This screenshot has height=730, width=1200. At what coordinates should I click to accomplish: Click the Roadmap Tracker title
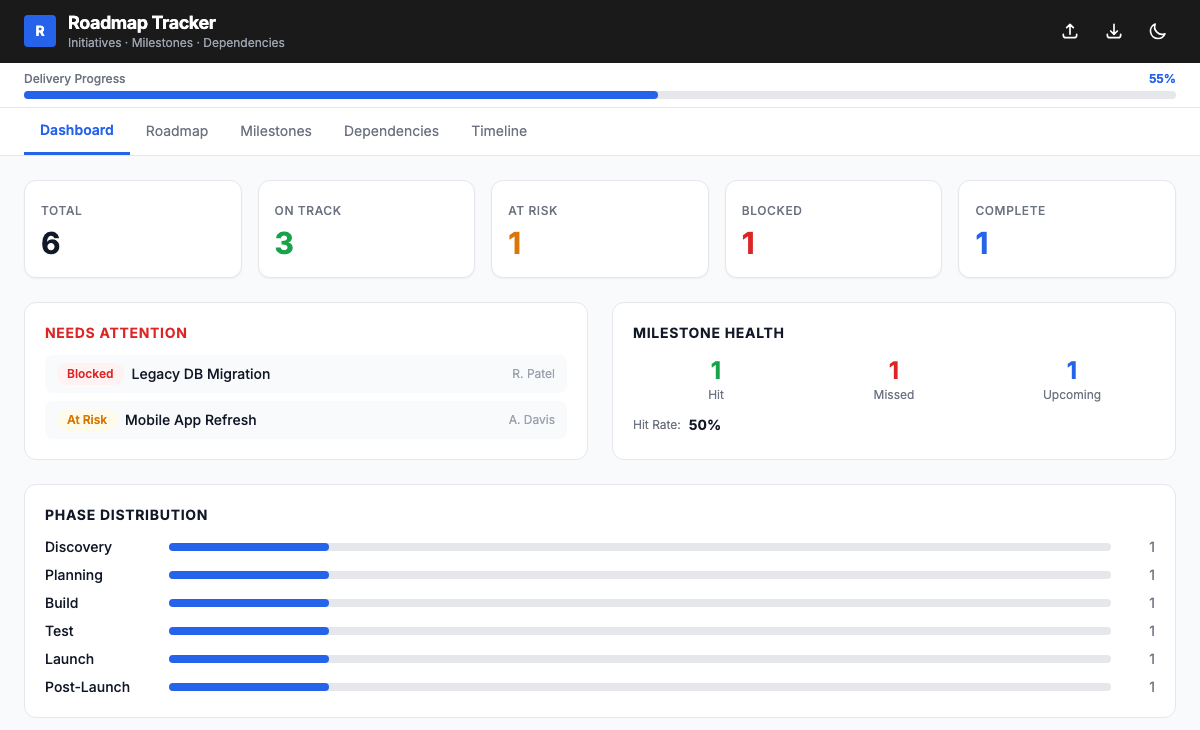coord(142,22)
